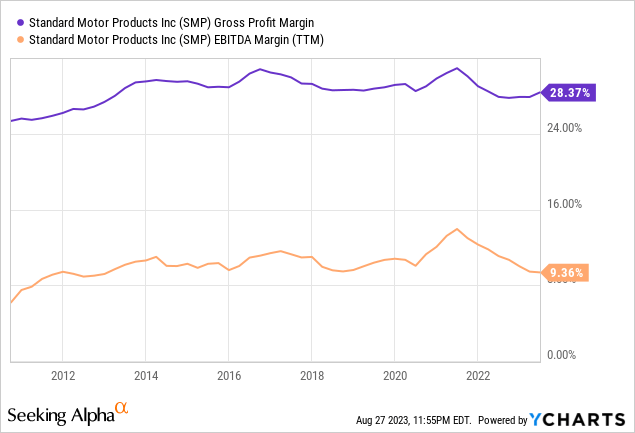Click the 28.37% purple value badge

pos(569,93)
